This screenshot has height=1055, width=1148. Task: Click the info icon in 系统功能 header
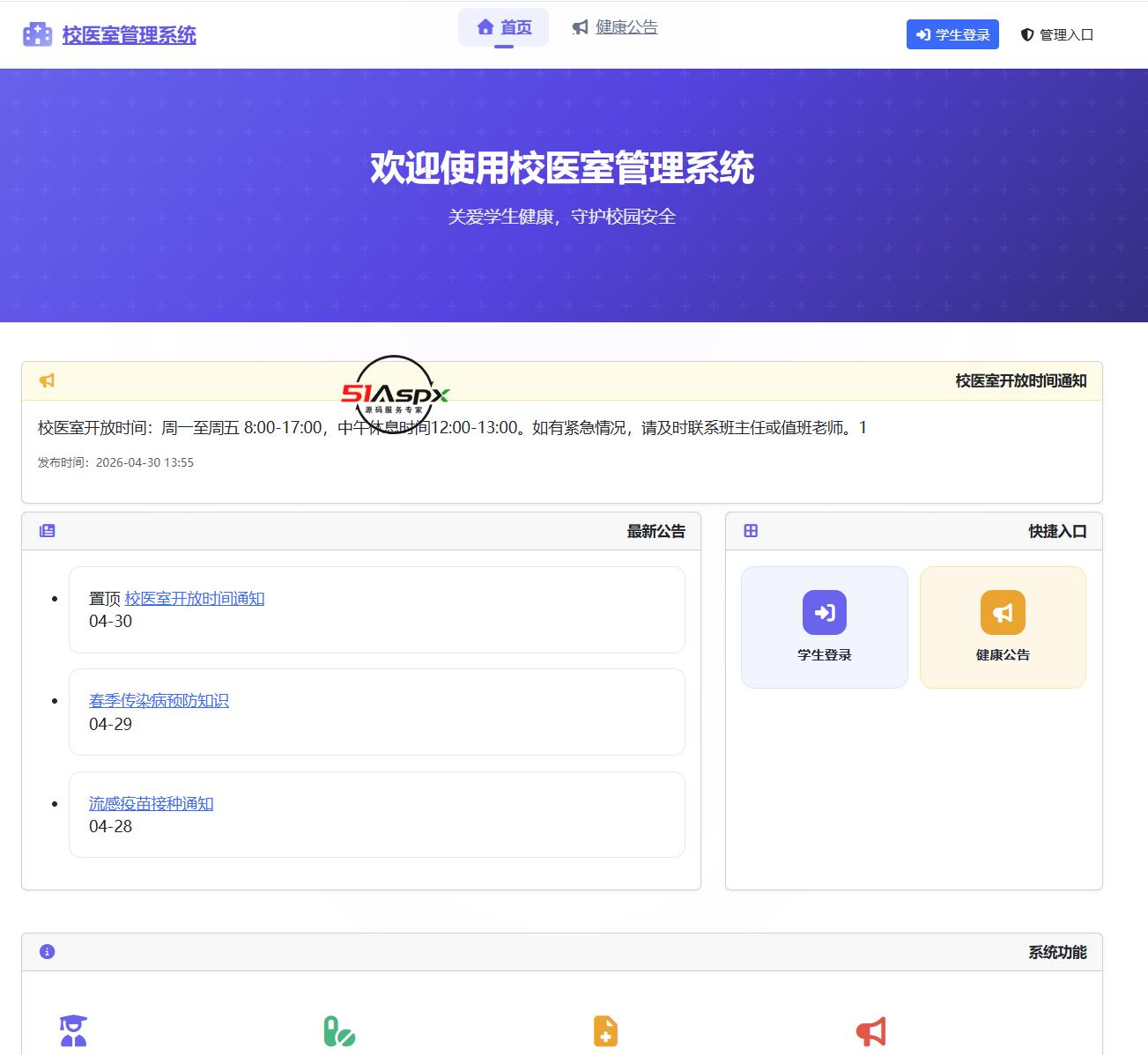point(48,952)
